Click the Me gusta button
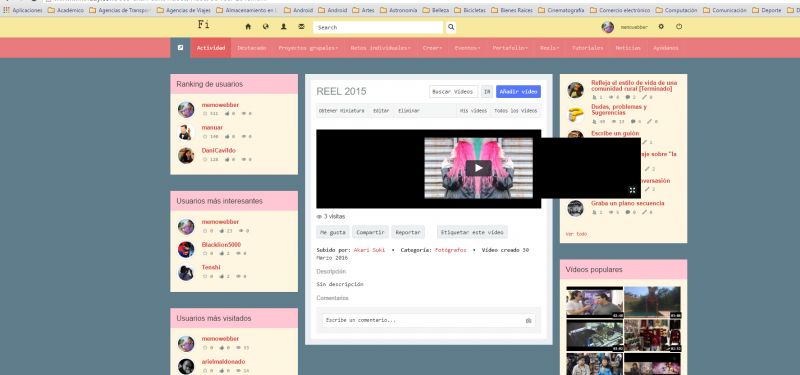800x375 pixels. pyautogui.click(x=333, y=232)
